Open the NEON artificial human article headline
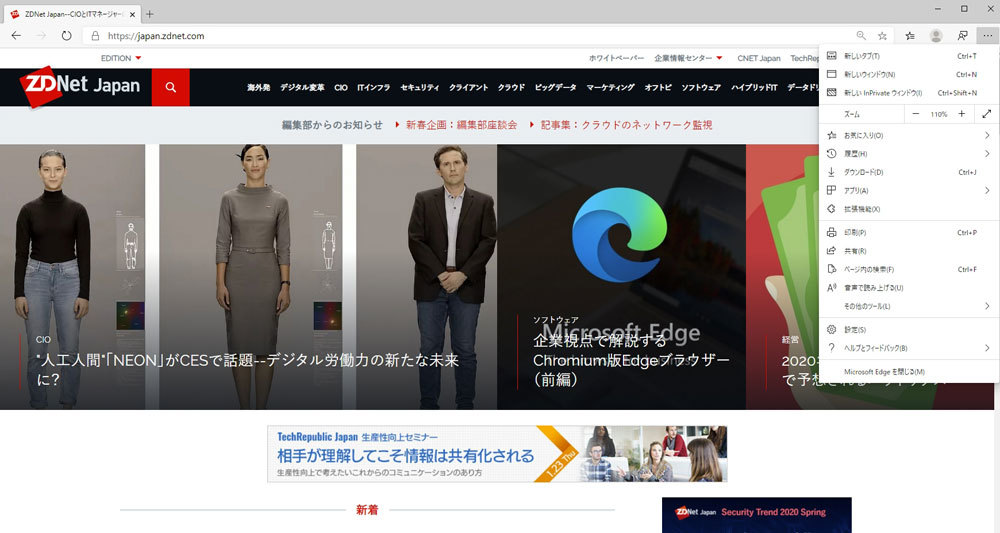The height and width of the screenshot is (533, 1000). click(x=248, y=370)
